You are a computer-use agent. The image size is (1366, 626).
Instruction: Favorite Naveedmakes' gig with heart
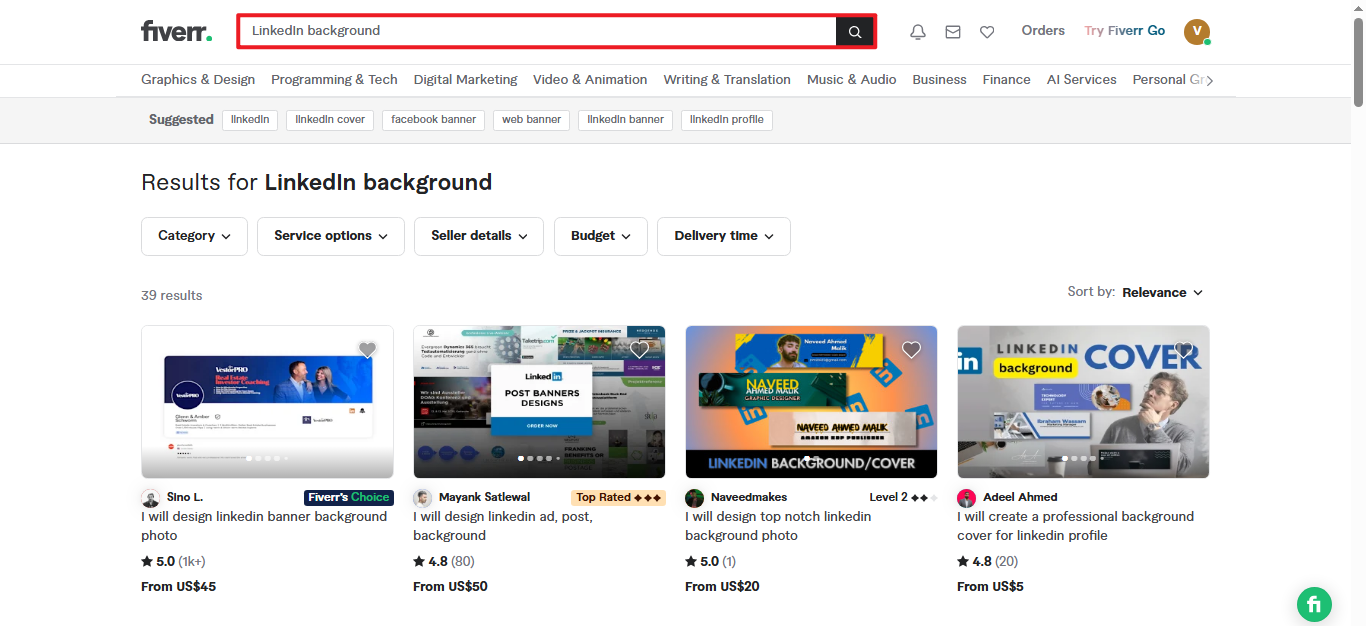point(911,349)
